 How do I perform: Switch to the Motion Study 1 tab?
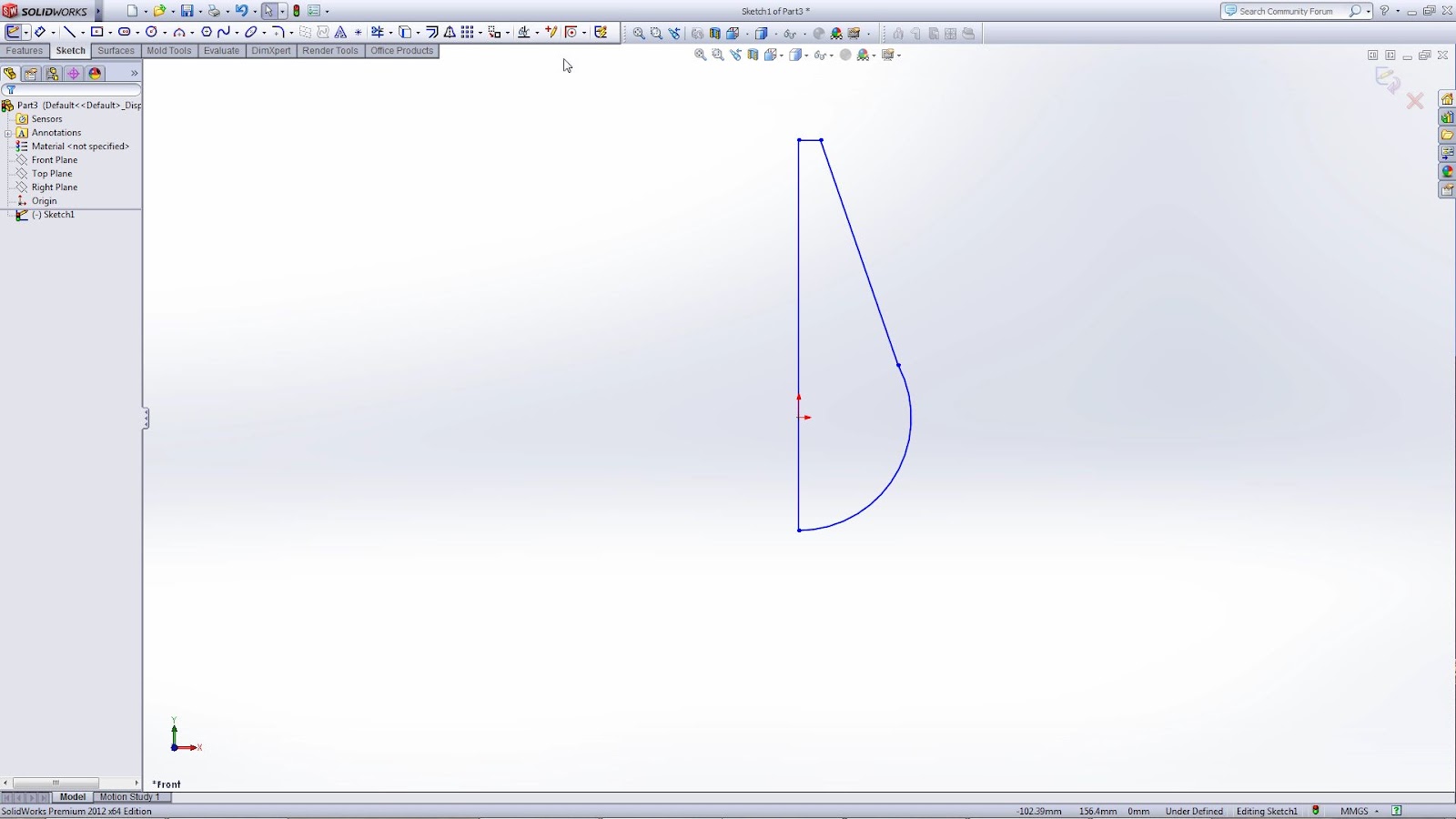pyautogui.click(x=129, y=796)
